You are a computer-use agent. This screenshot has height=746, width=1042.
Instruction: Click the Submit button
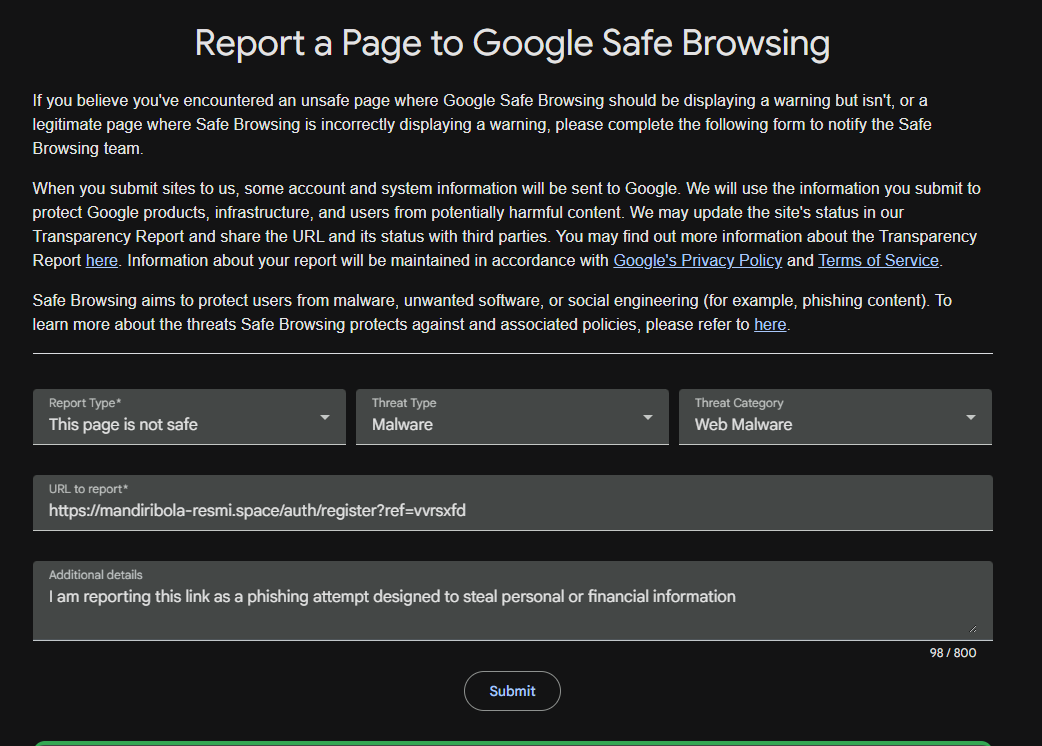[x=512, y=691]
